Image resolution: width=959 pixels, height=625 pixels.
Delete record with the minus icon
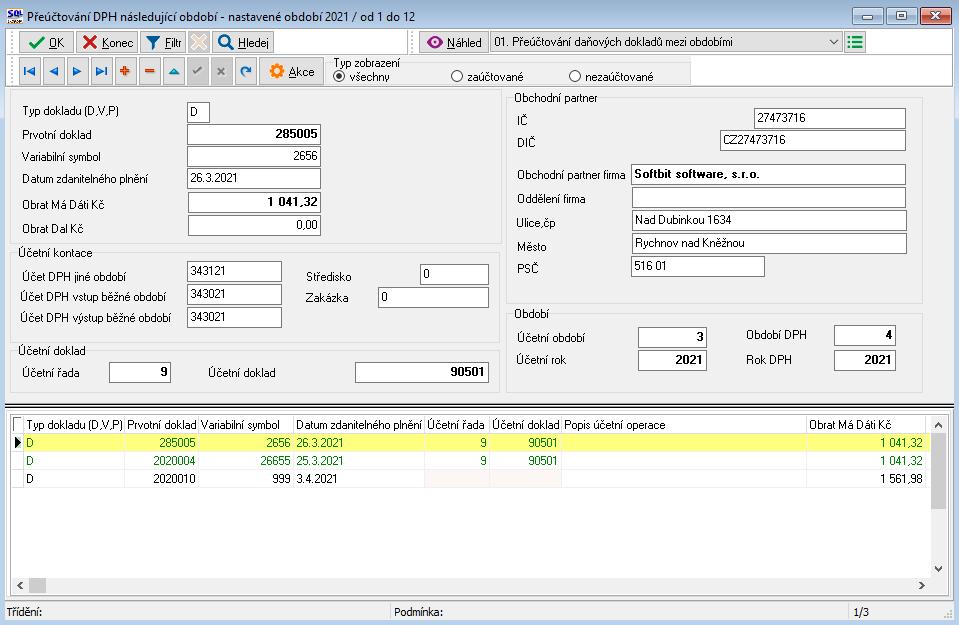149,72
